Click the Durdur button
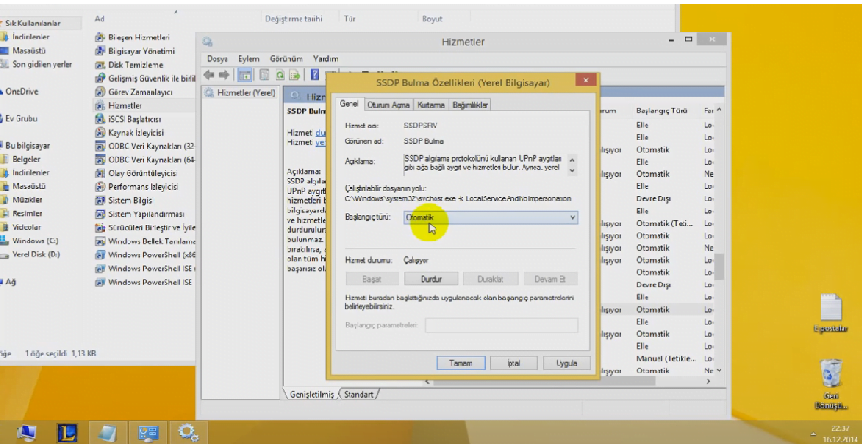 (x=431, y=279)
